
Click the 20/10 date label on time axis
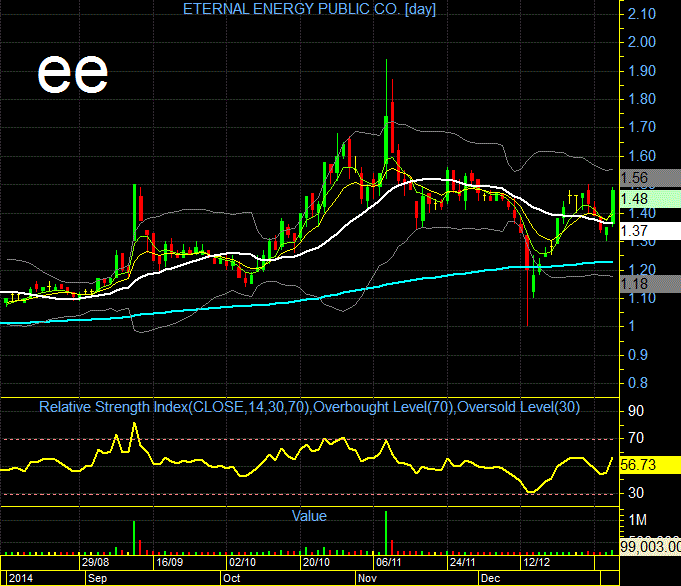click(316, 562)
